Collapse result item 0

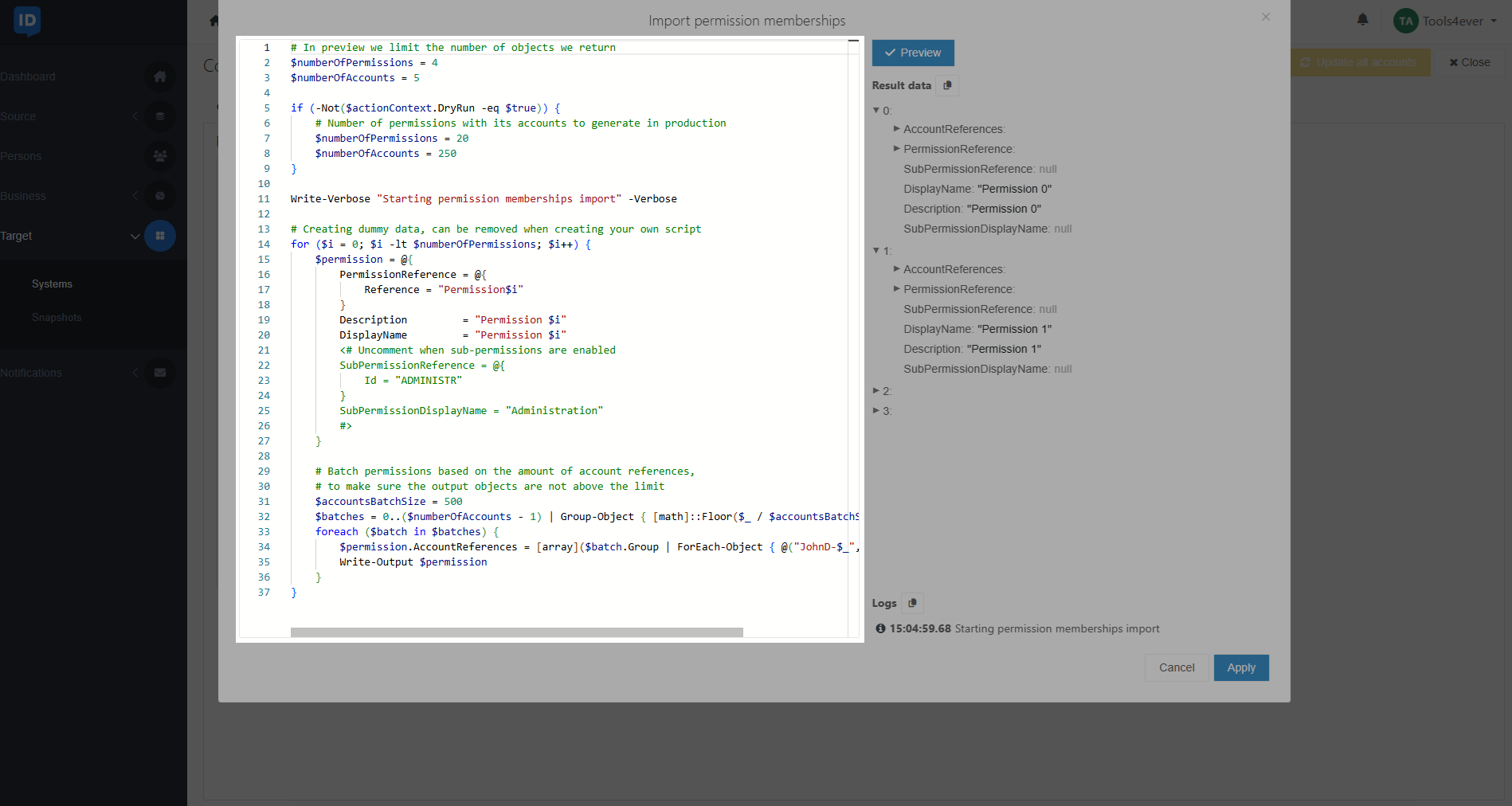pos(876,111)
